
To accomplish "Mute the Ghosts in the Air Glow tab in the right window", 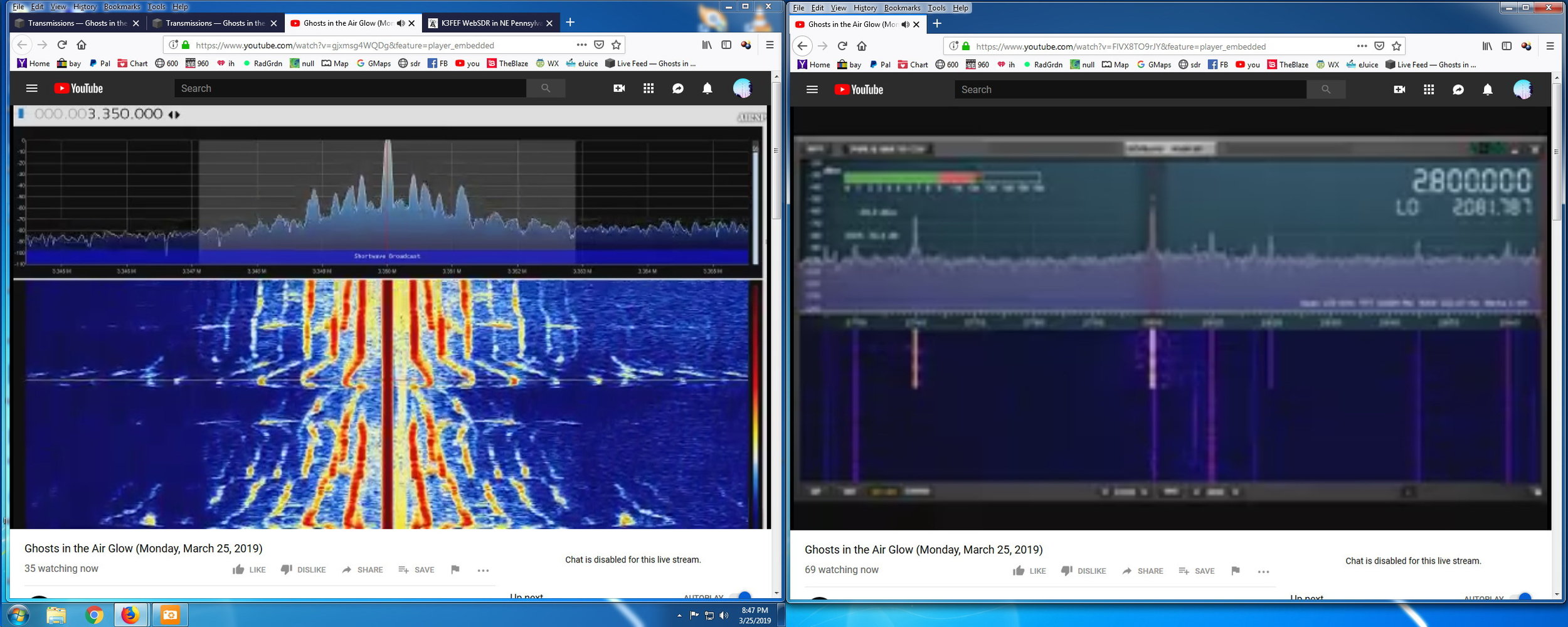I will 905,24.
